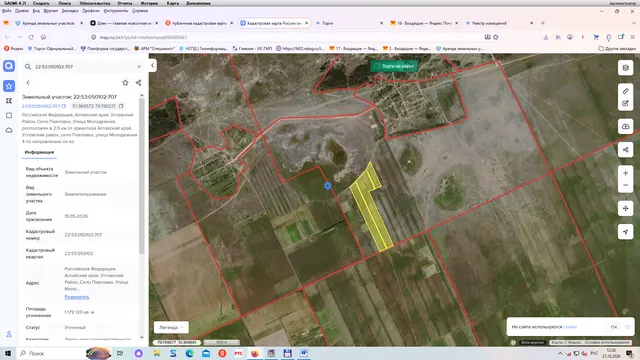The image size is (640, 360).
Task: Share the current map view
Action: click(625, 150)
